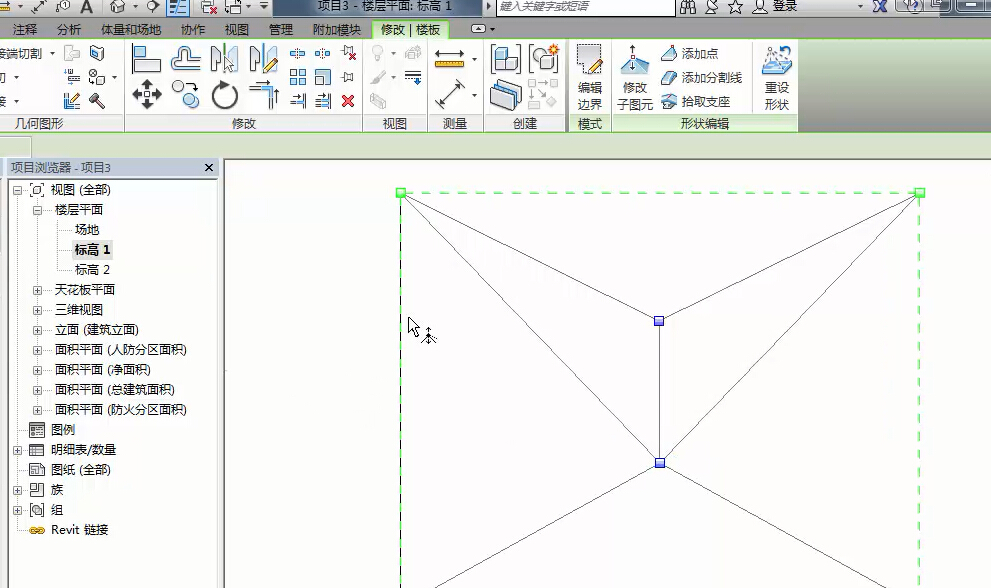The height and width of the screenshot is (588, 991).
Task: Collapse the 楼层平面 tree node
Action: tap(38, 210)
